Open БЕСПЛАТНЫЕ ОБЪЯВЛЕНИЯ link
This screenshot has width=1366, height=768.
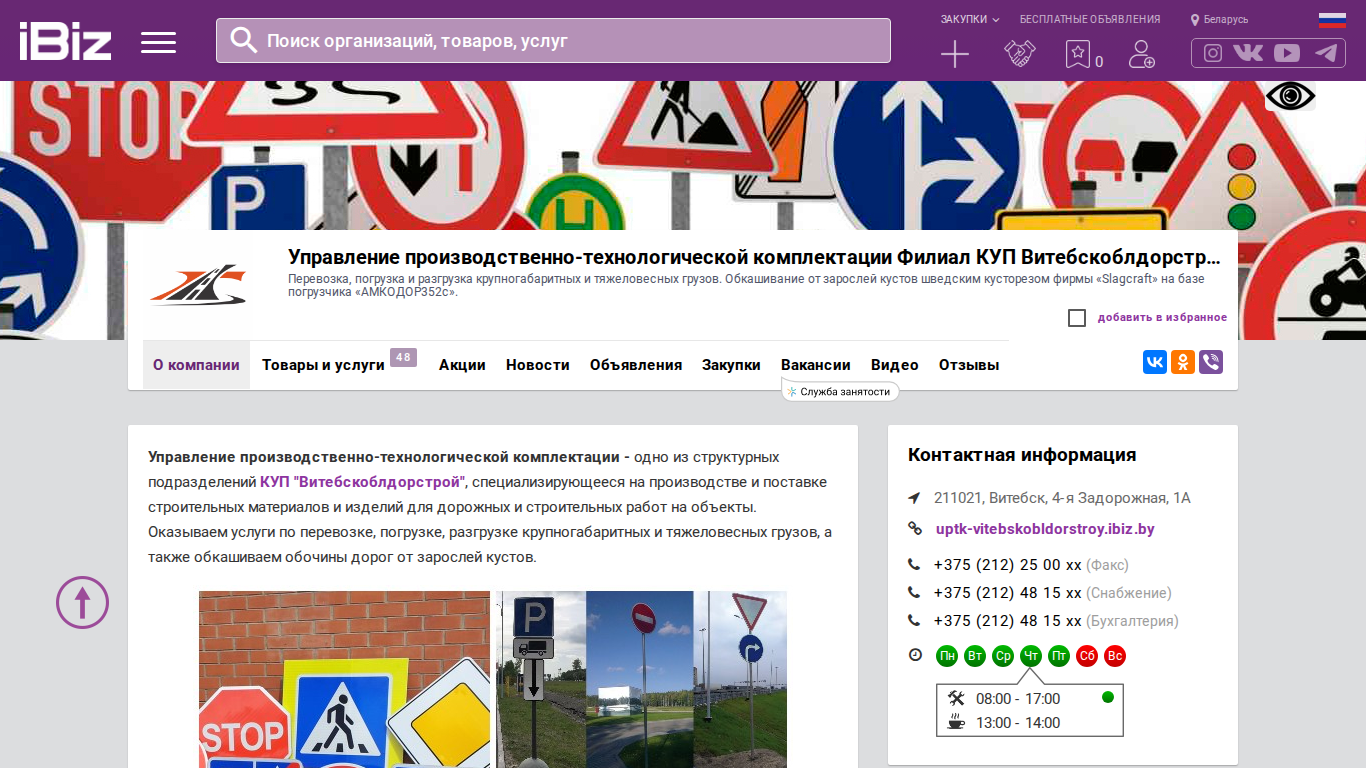[x=1090, y=19]
